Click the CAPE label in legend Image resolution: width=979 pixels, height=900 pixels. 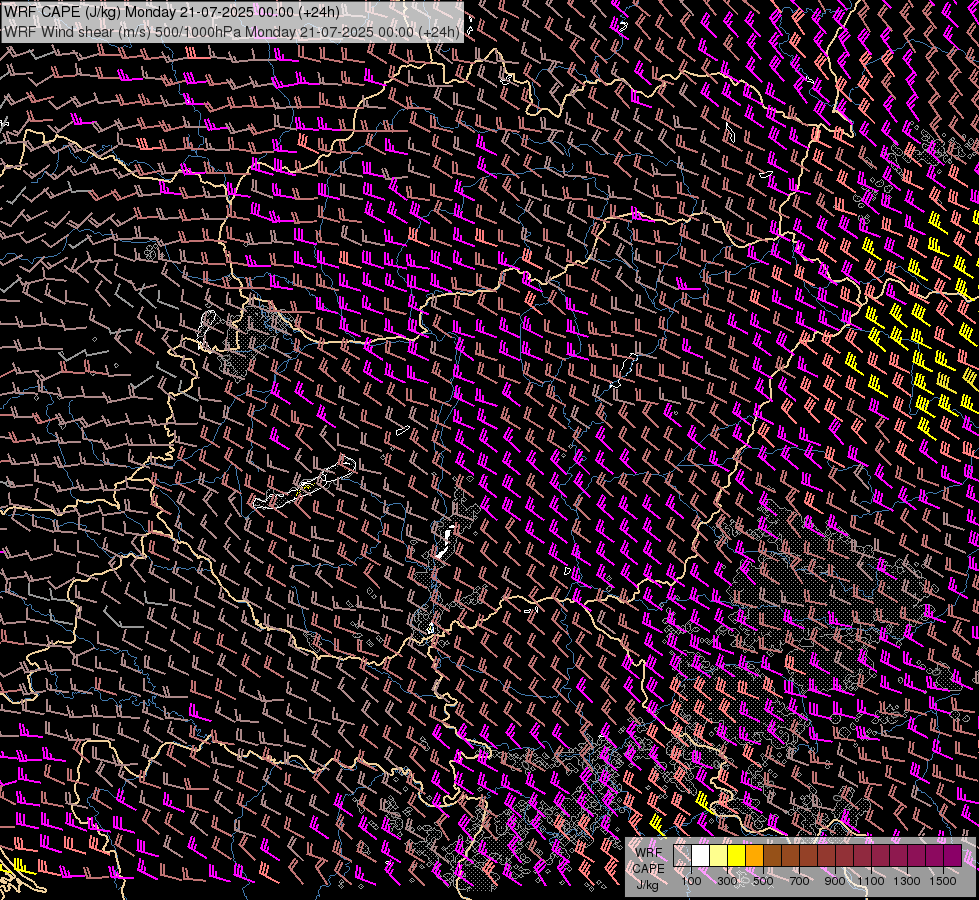(649, 869)
